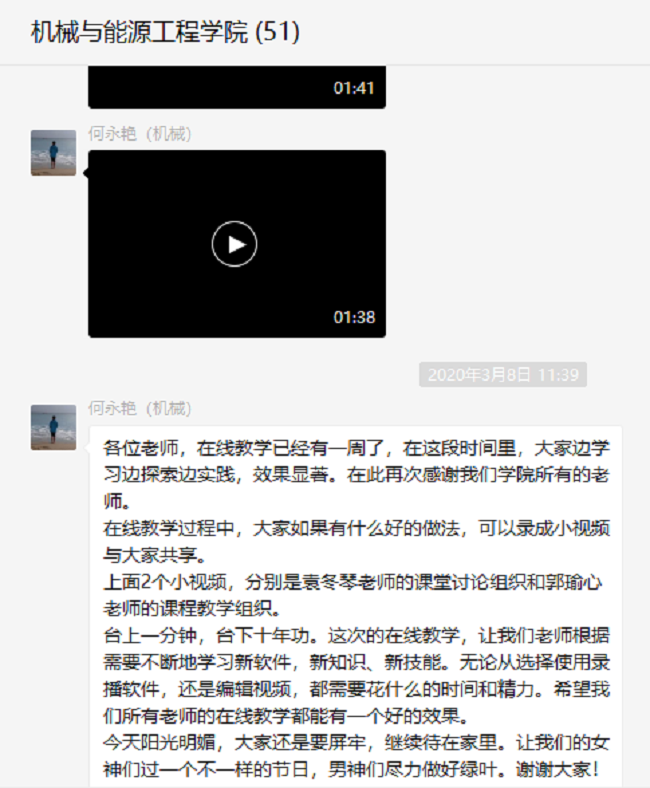
Task: Click sender name 何永艳（机械）above the video
Action: pyautogui.click(x=140, y=134)
